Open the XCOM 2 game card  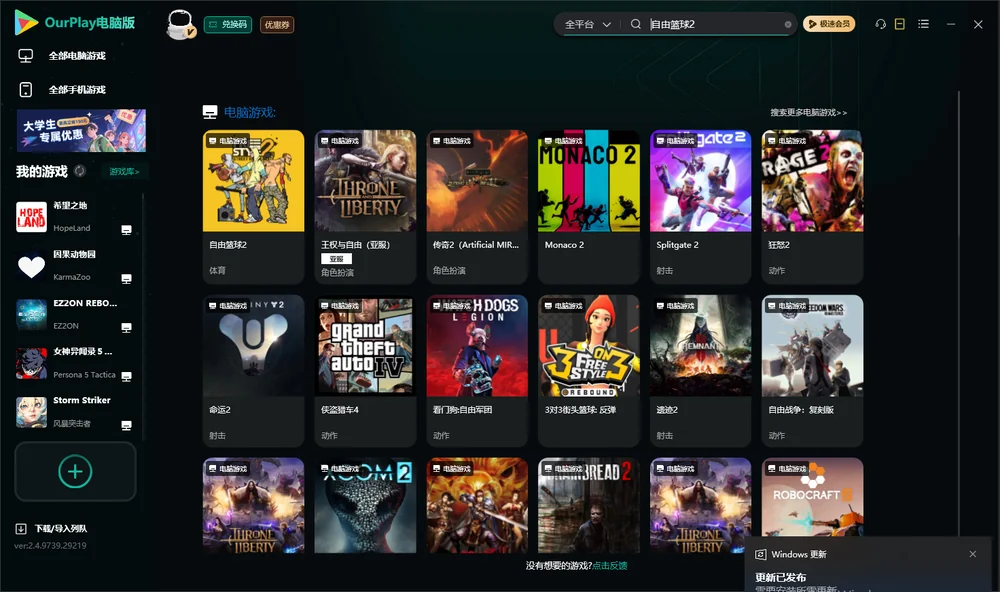coord(365,505)
